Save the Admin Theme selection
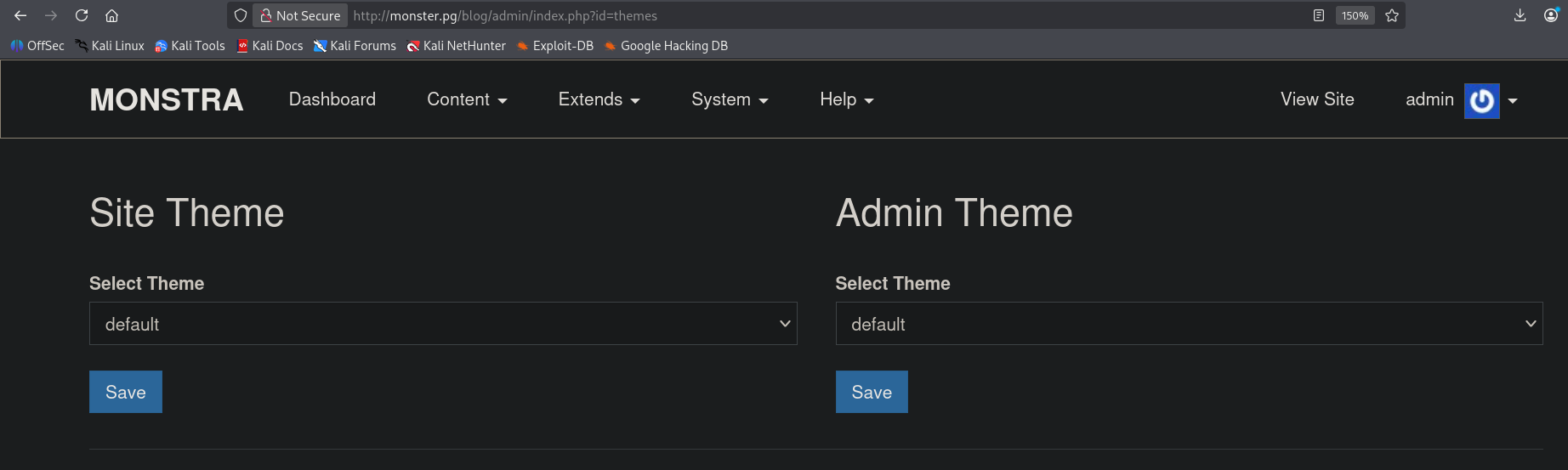The image size is (1568, 470). point(872,392)
